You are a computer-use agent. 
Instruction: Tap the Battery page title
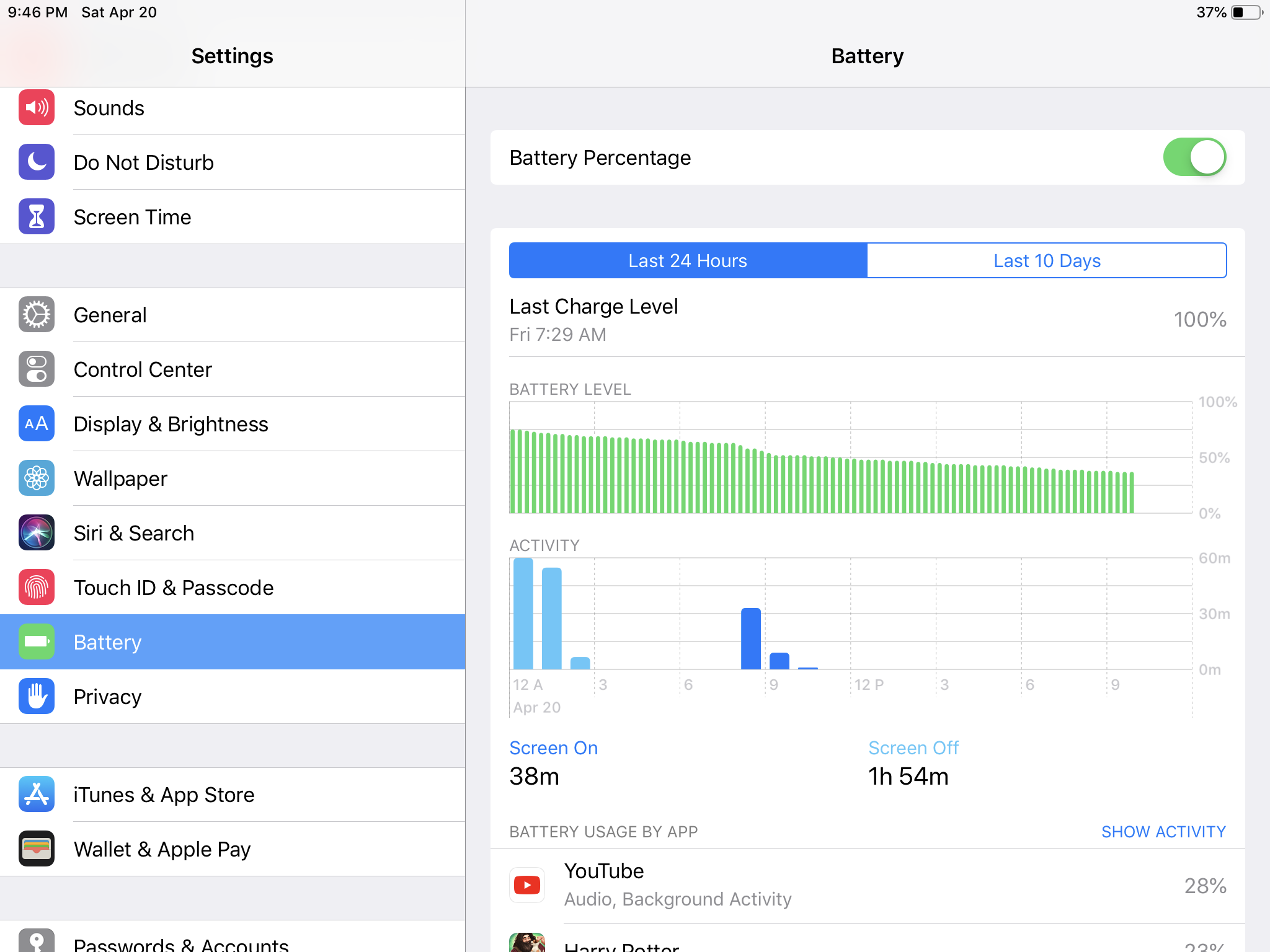coord(868,56)
